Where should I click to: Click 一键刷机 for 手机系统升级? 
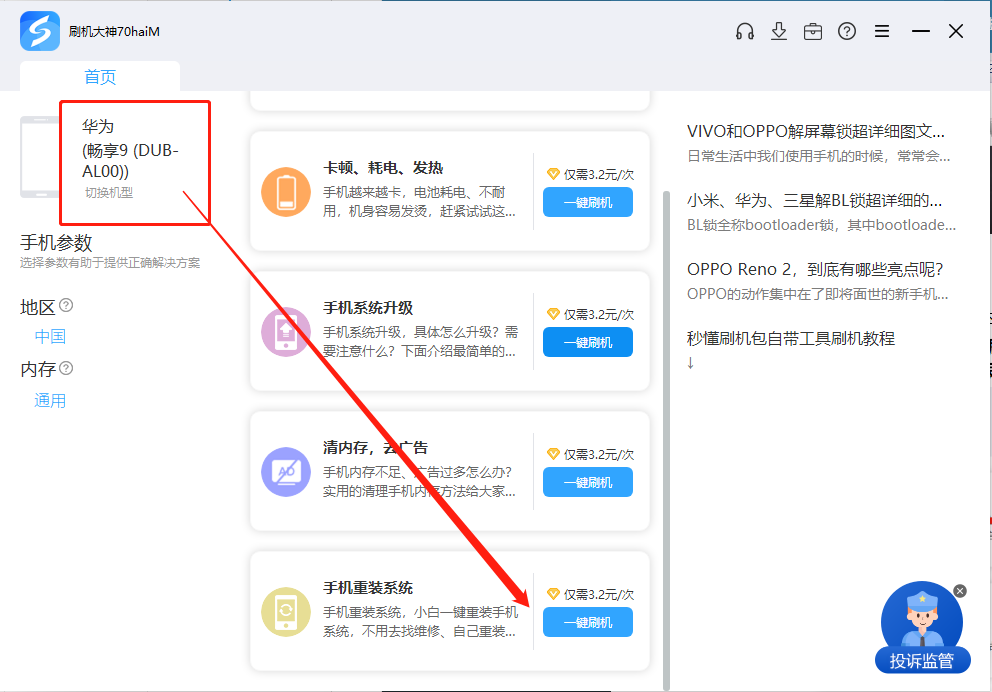(x=588, y=343)
